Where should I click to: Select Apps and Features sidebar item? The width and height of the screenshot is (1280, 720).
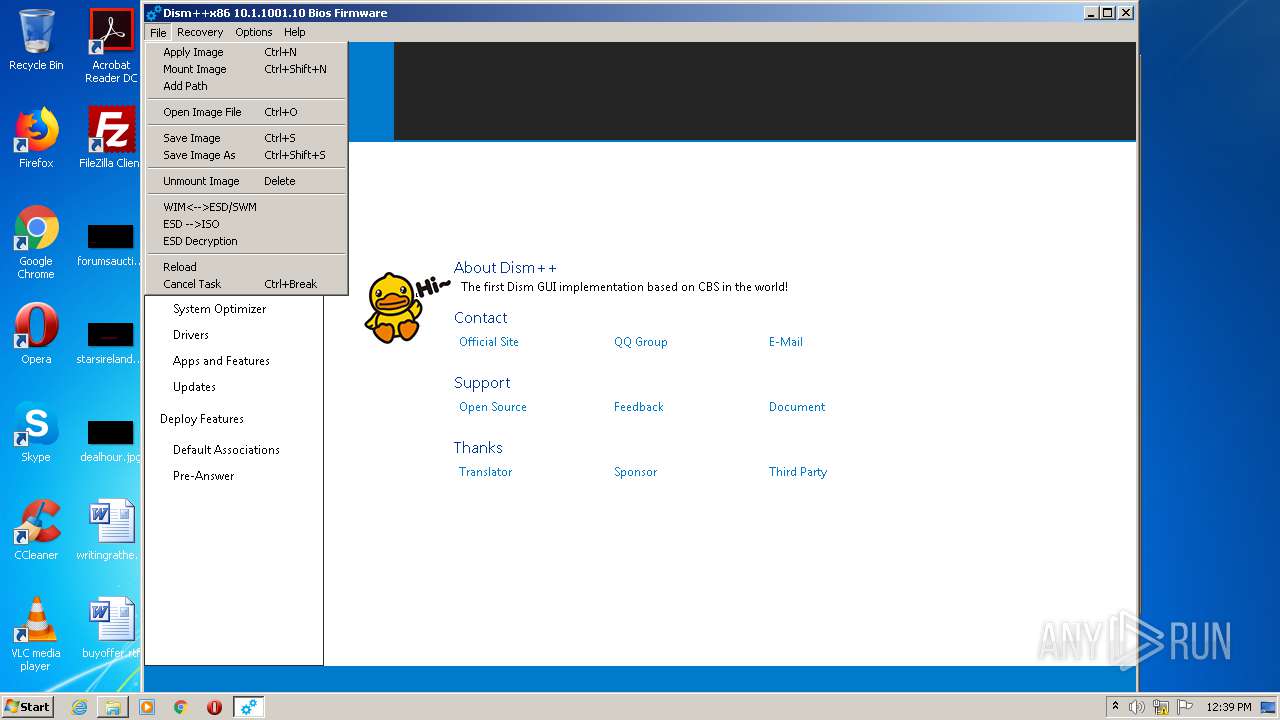coord(221,361)
